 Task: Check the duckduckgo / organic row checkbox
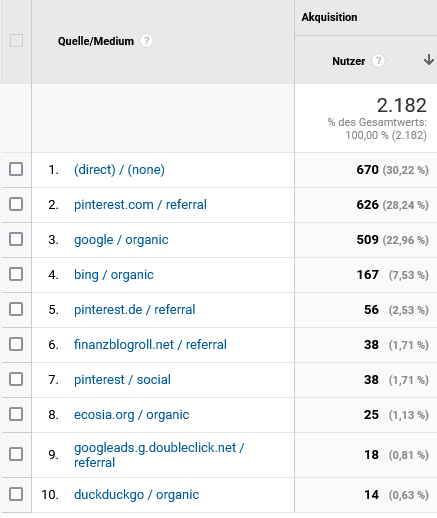click(16, 494)
